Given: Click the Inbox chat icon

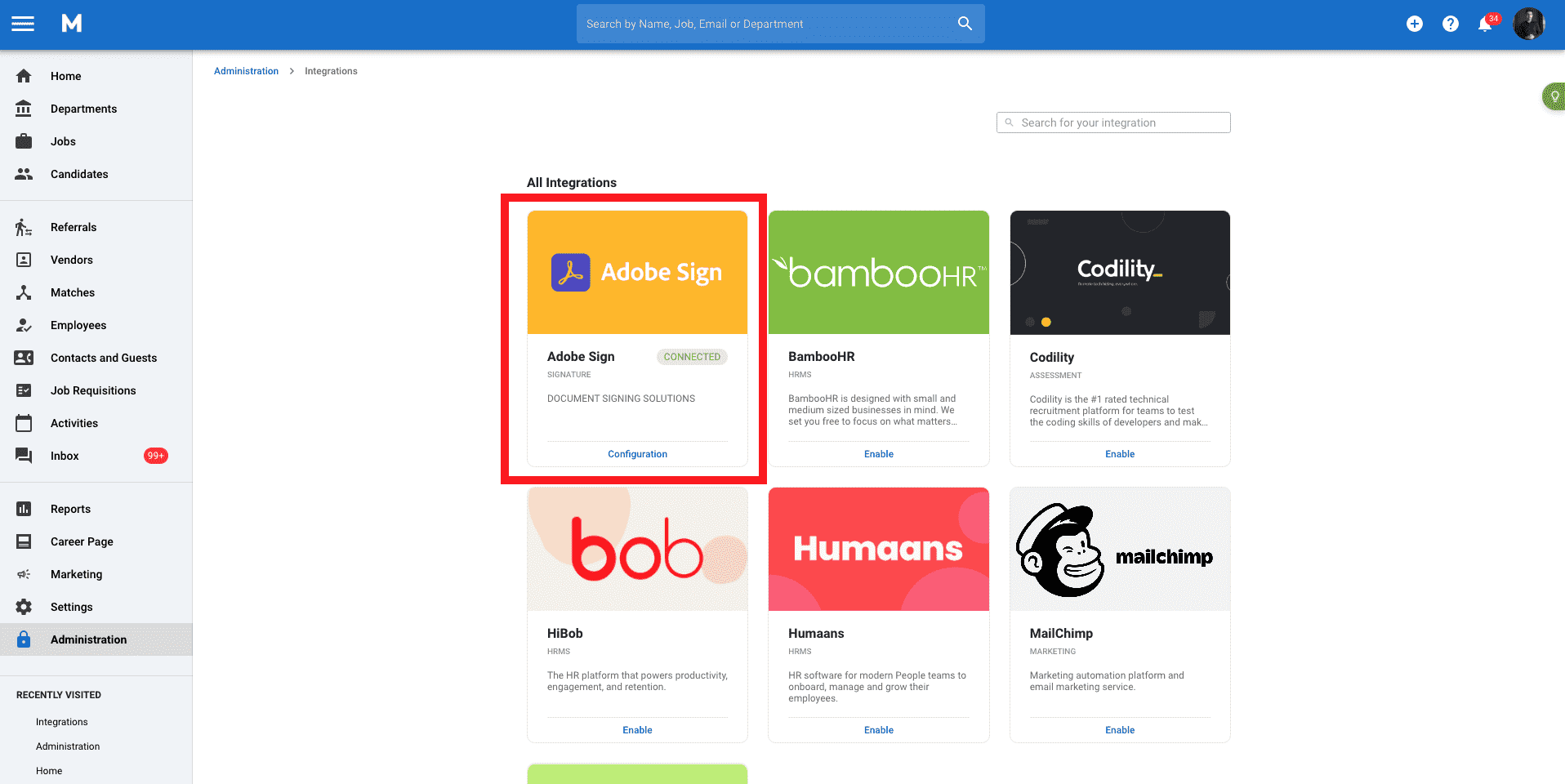Looking at the screenshot, I should [x=24, y=456].
